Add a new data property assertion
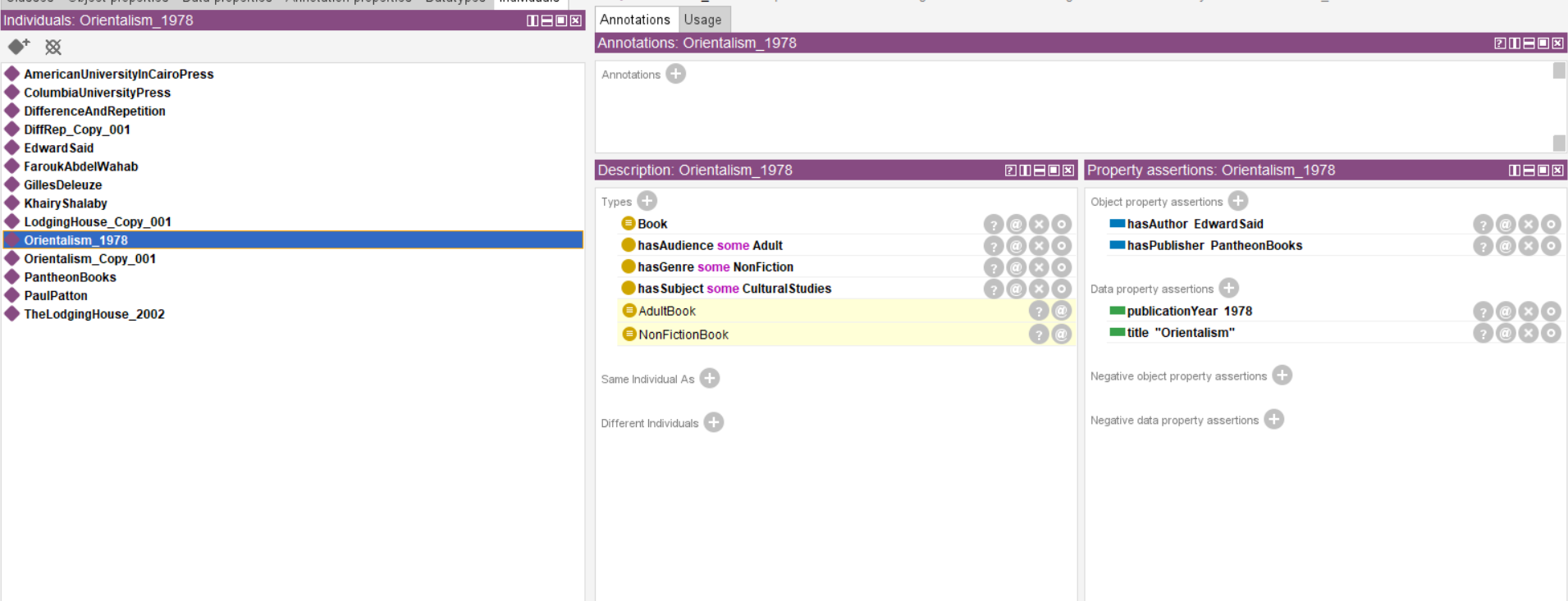The height and width of the screenshot is (601, 1568). (x=1228, y=288)
